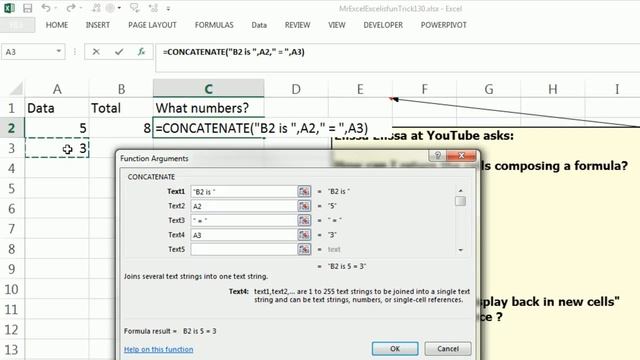Cancel formula entry with the X icon
Viewport: 640px width, 360px height.
click(96, 52)
